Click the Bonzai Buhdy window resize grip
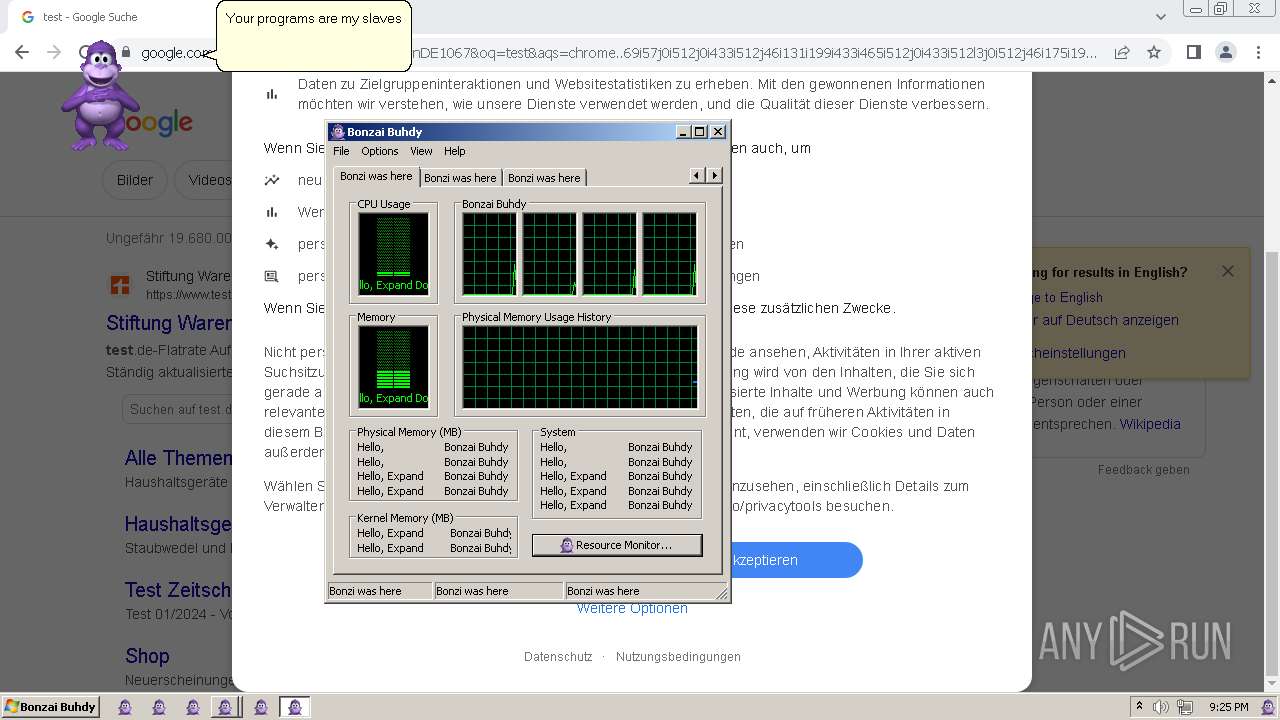This screenshot has width=1280, height=720. pos(721,592)
